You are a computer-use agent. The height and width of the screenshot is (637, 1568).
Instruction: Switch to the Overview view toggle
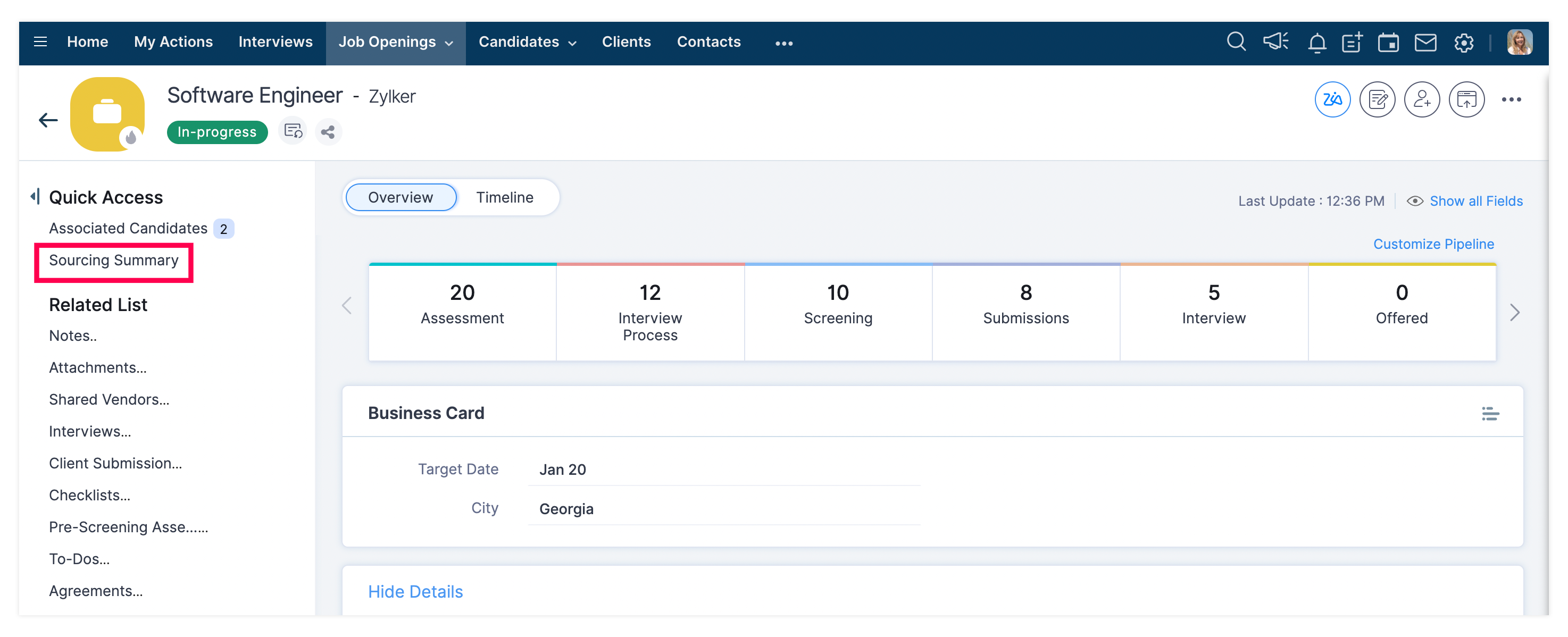click(x=401, y=197)
